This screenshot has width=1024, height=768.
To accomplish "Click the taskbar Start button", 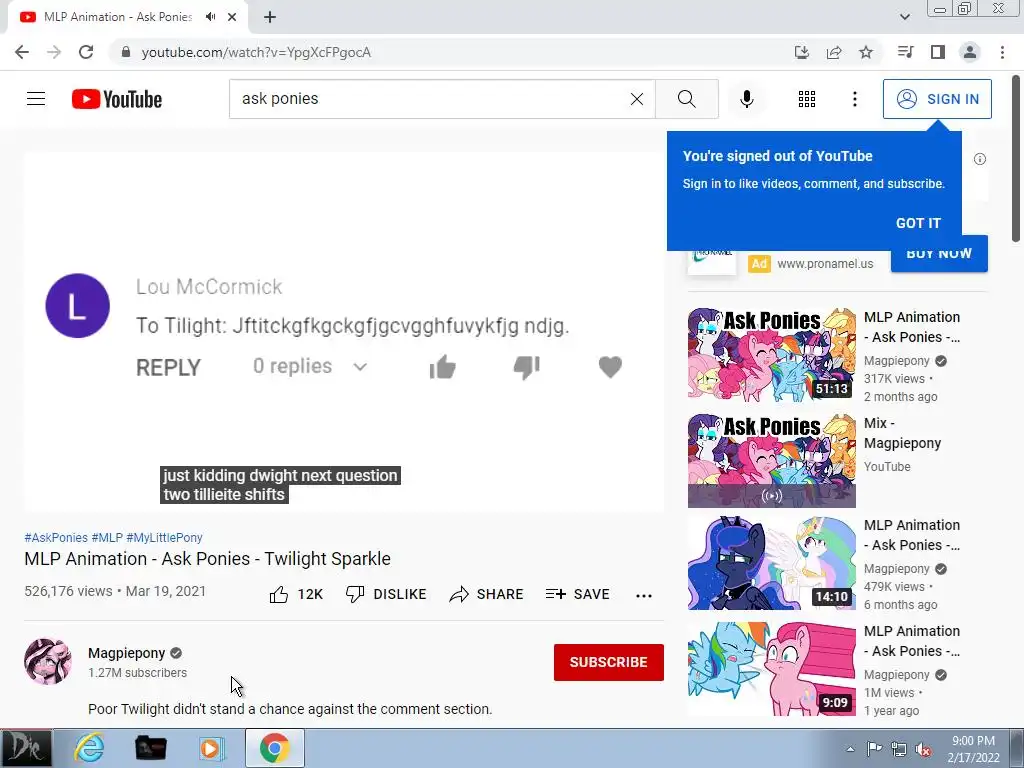I will point(26,748).
